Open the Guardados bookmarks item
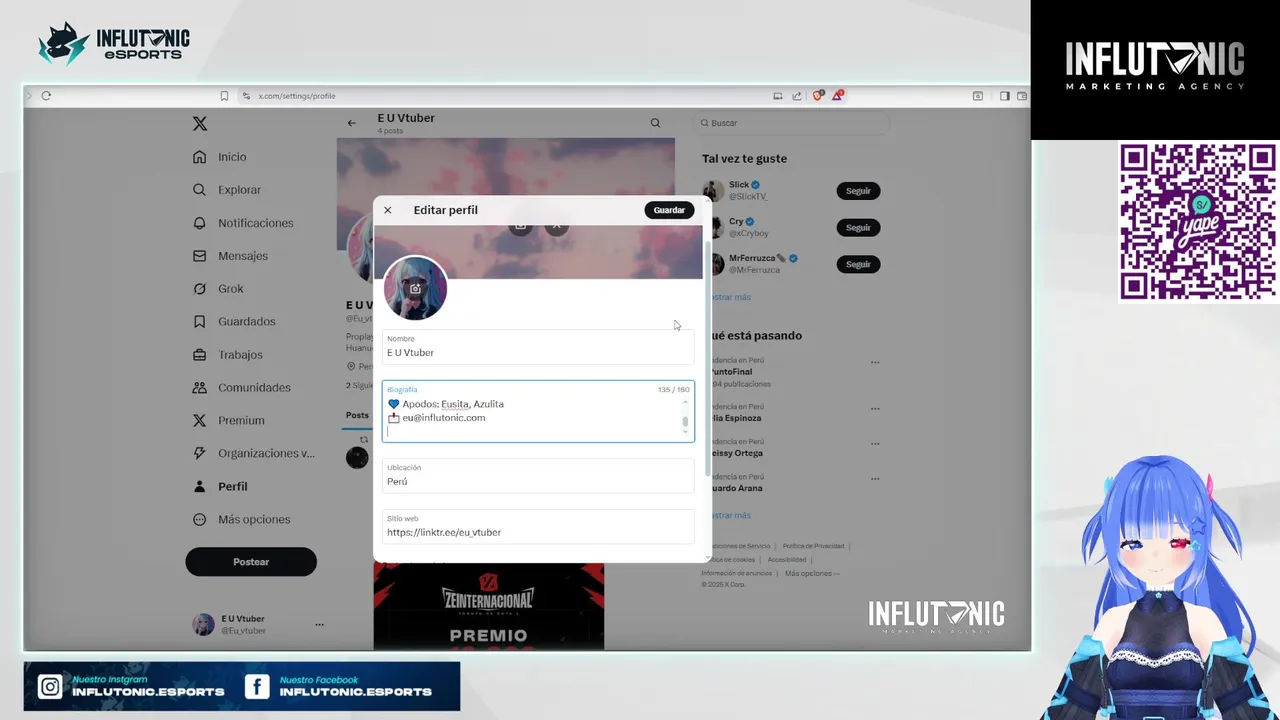The image size is (1280, 720). [234, 322]
